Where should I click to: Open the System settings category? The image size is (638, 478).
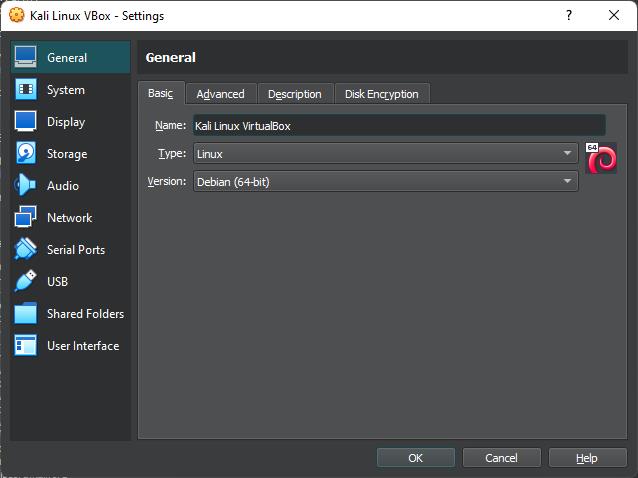pos(70,89)
